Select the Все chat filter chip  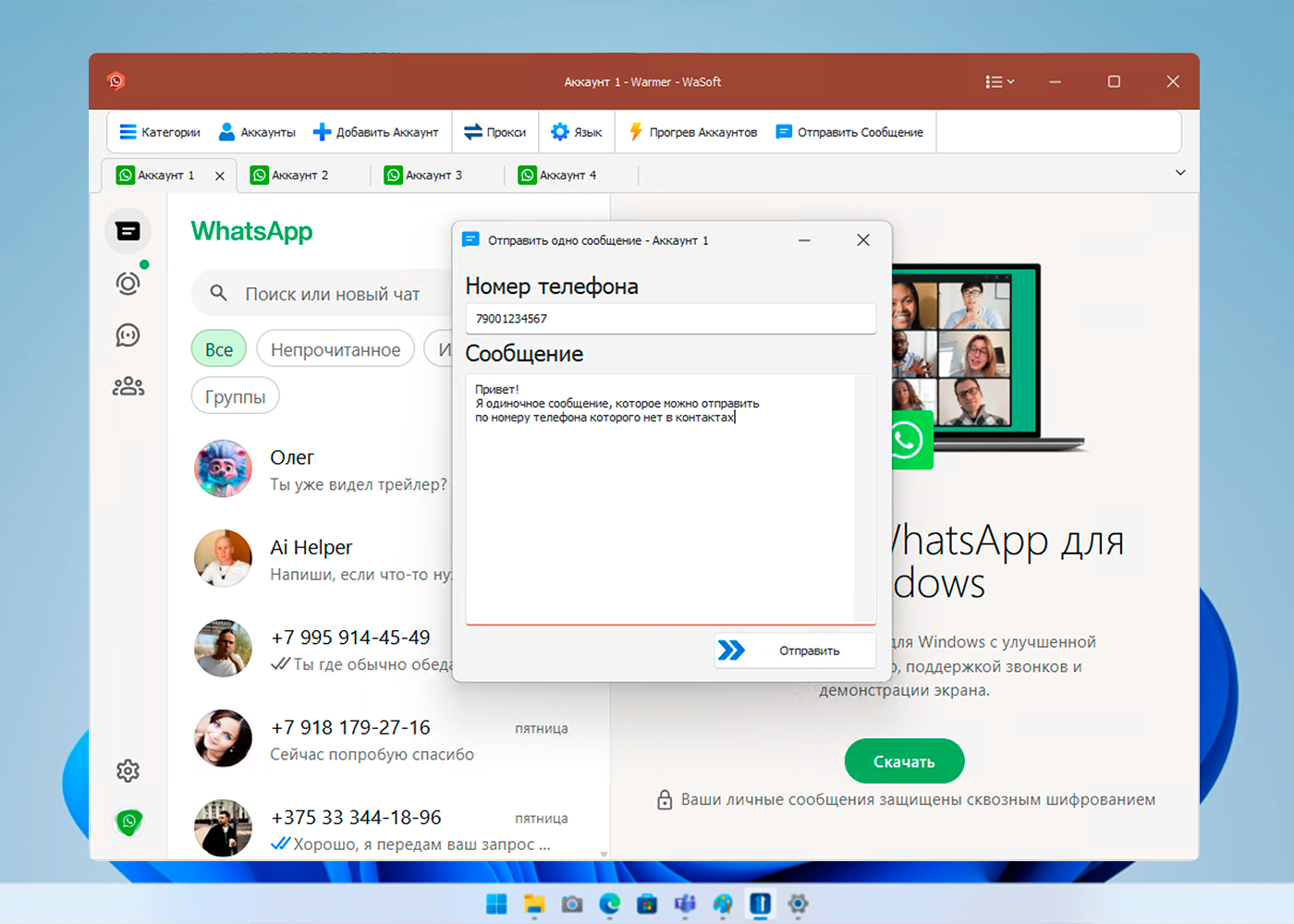tap(219, 349)
